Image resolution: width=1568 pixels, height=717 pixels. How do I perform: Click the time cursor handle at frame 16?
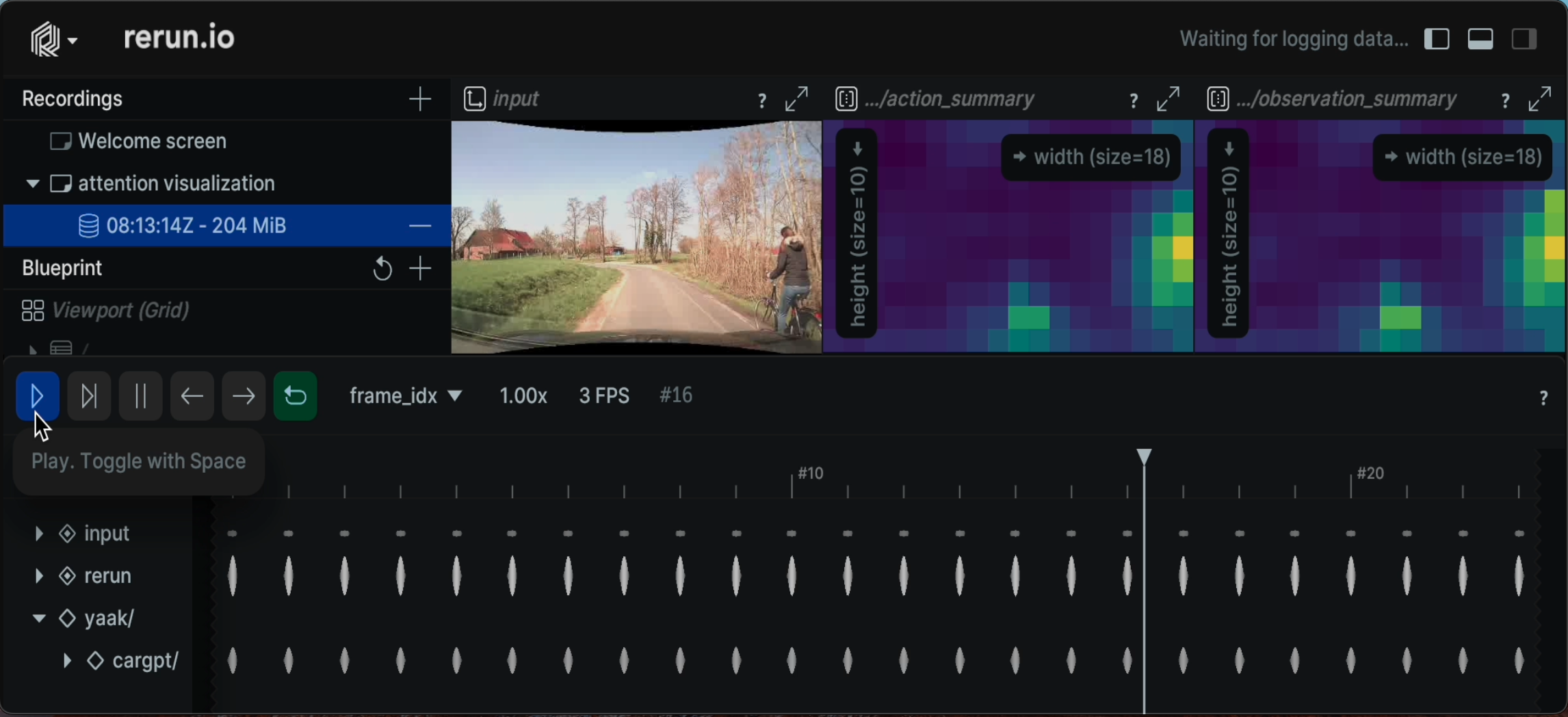[x=1144, y=456]
